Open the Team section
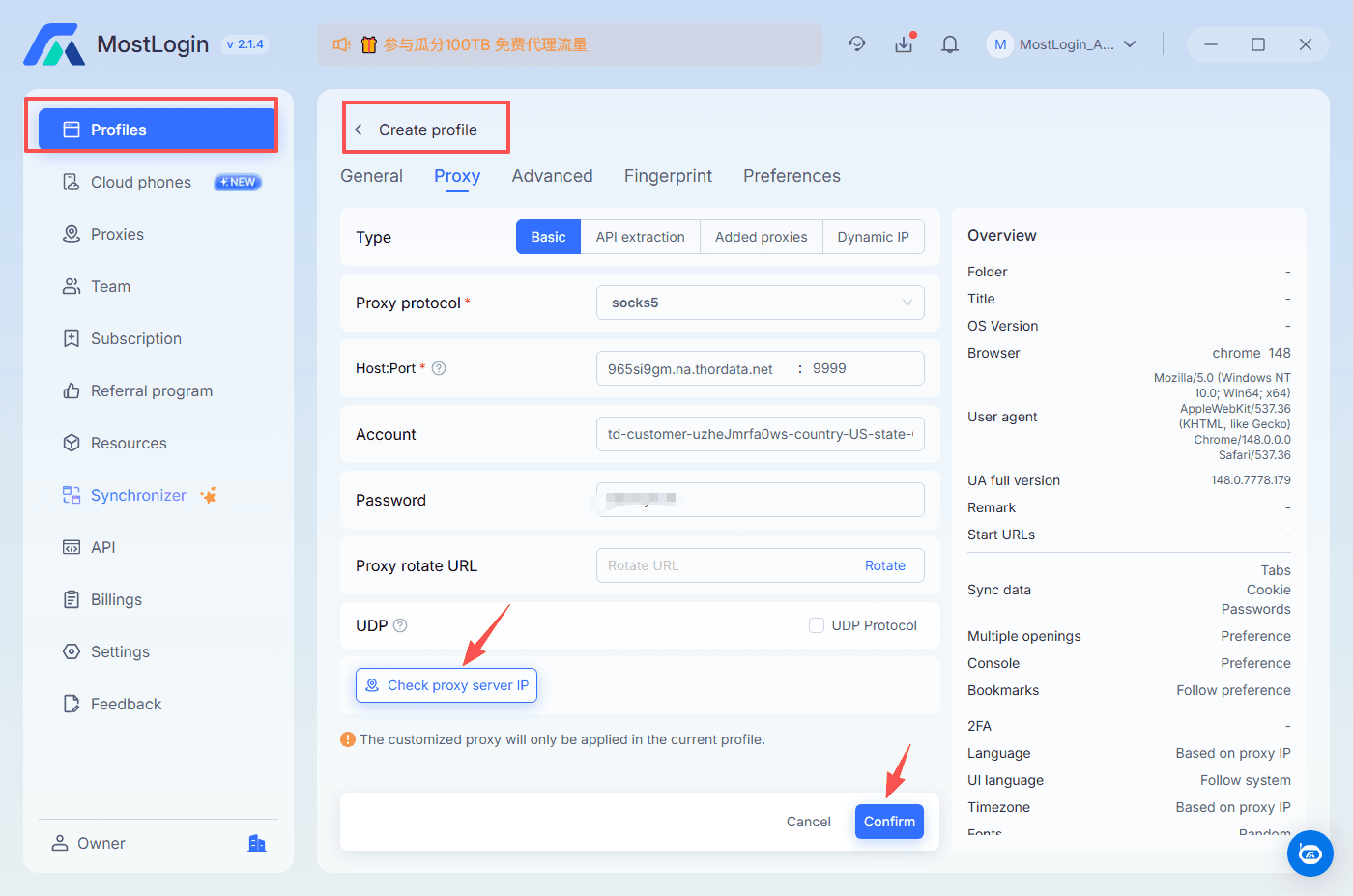Screen dimensions: 1353x896 110,286
